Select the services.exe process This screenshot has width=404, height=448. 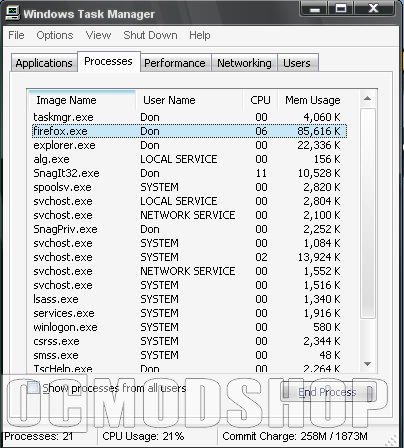point(189,313)
